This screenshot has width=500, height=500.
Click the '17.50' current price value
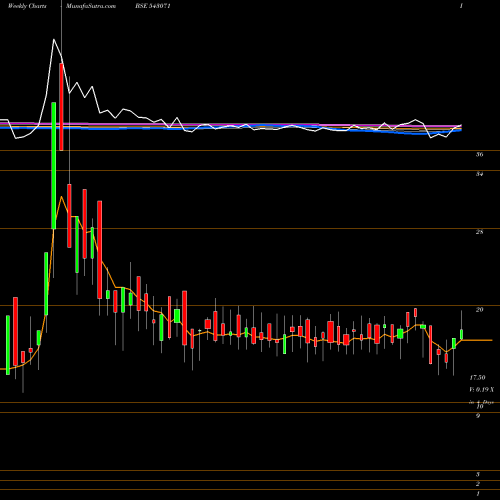point(477,378)
